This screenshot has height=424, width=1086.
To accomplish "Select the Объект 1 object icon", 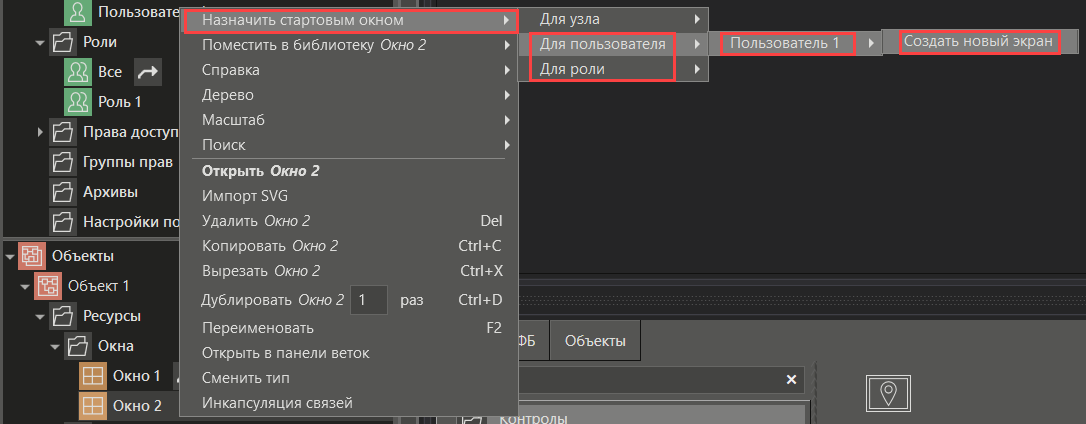I will click(48, 286).
